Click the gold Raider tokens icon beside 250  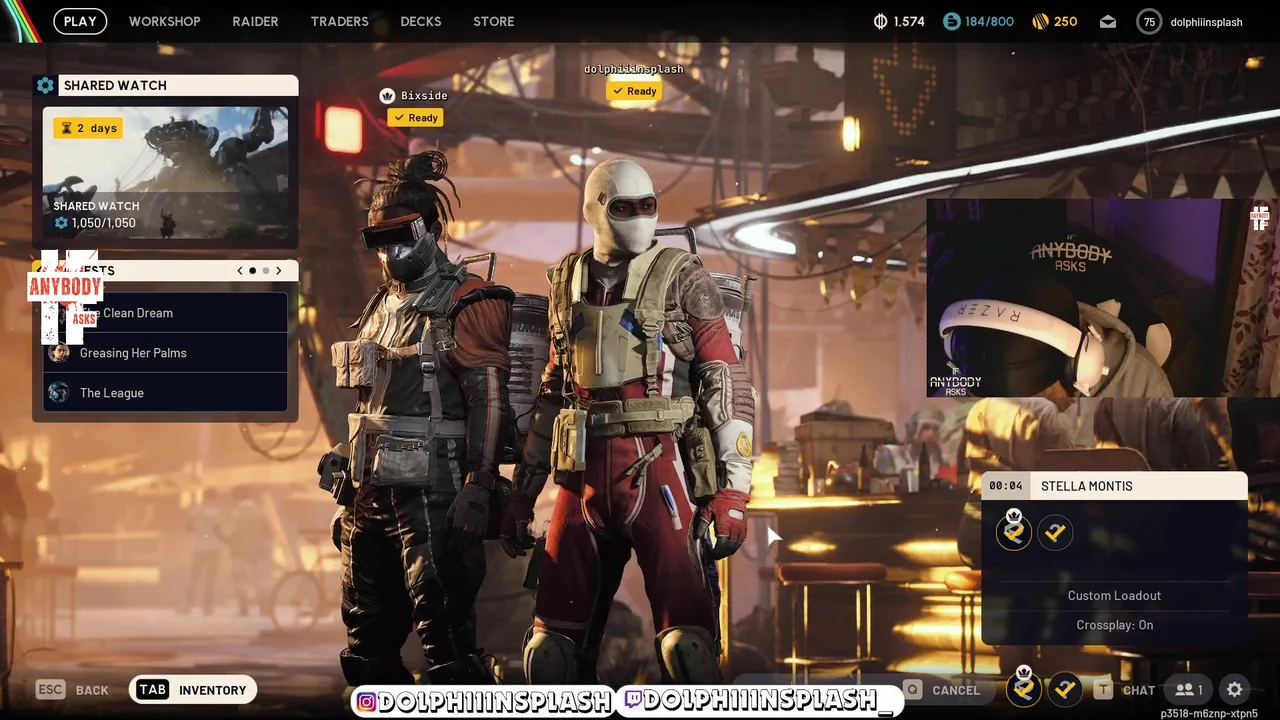(1039, 21)
